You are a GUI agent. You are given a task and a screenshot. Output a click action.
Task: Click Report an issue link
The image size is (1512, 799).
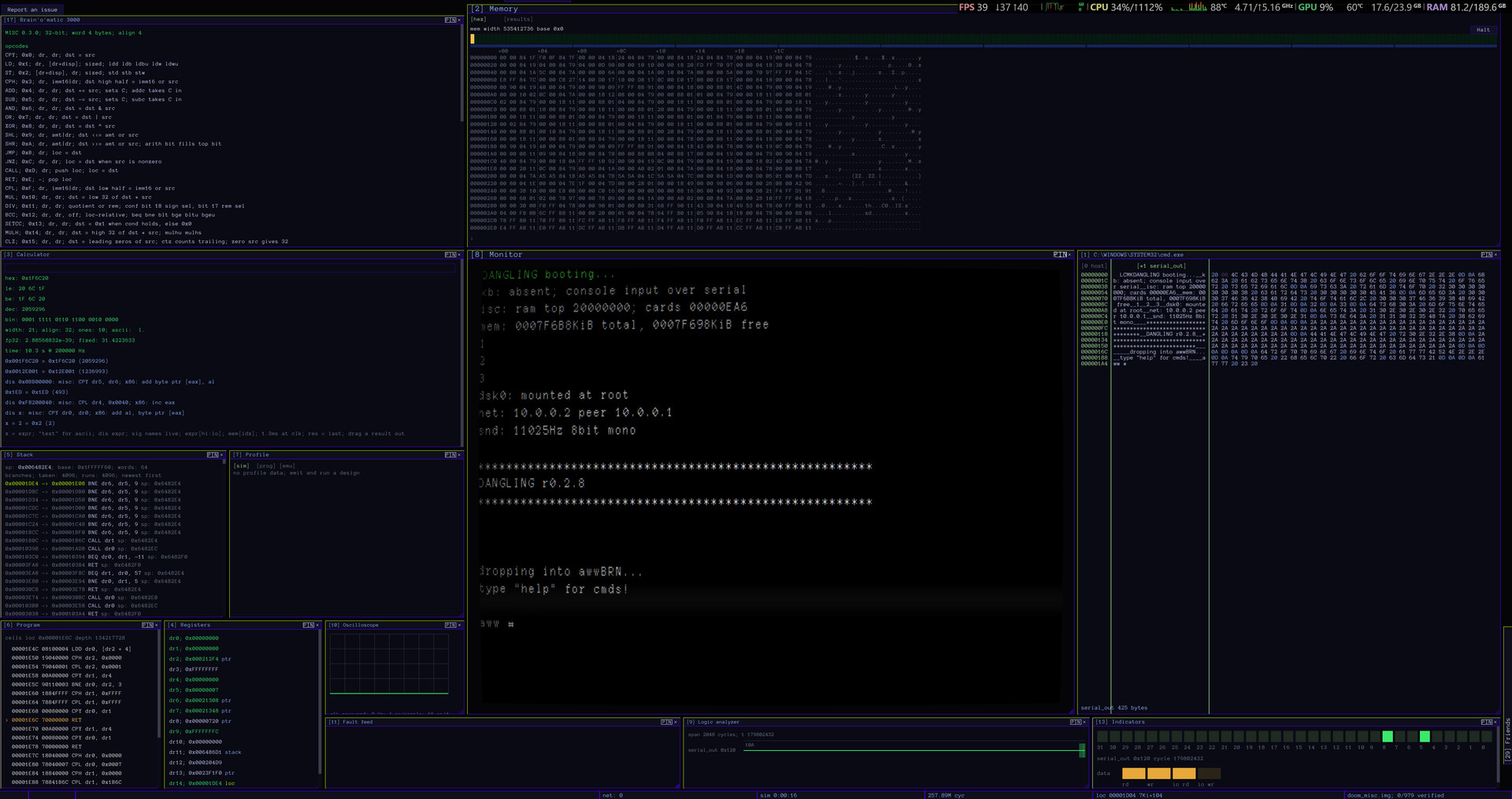coord(32,10)
